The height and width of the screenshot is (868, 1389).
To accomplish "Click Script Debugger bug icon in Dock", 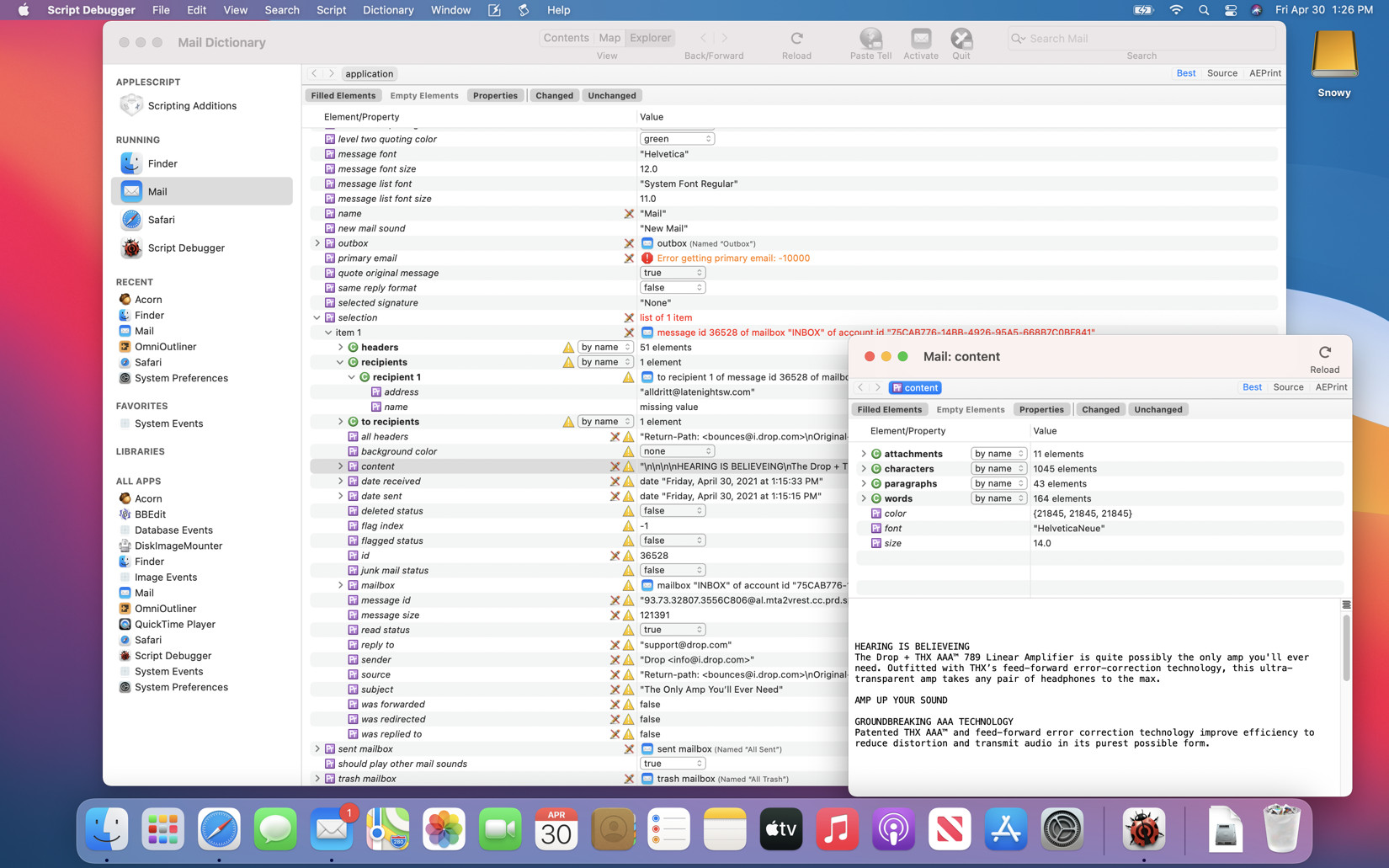I will click(1143, 830).
